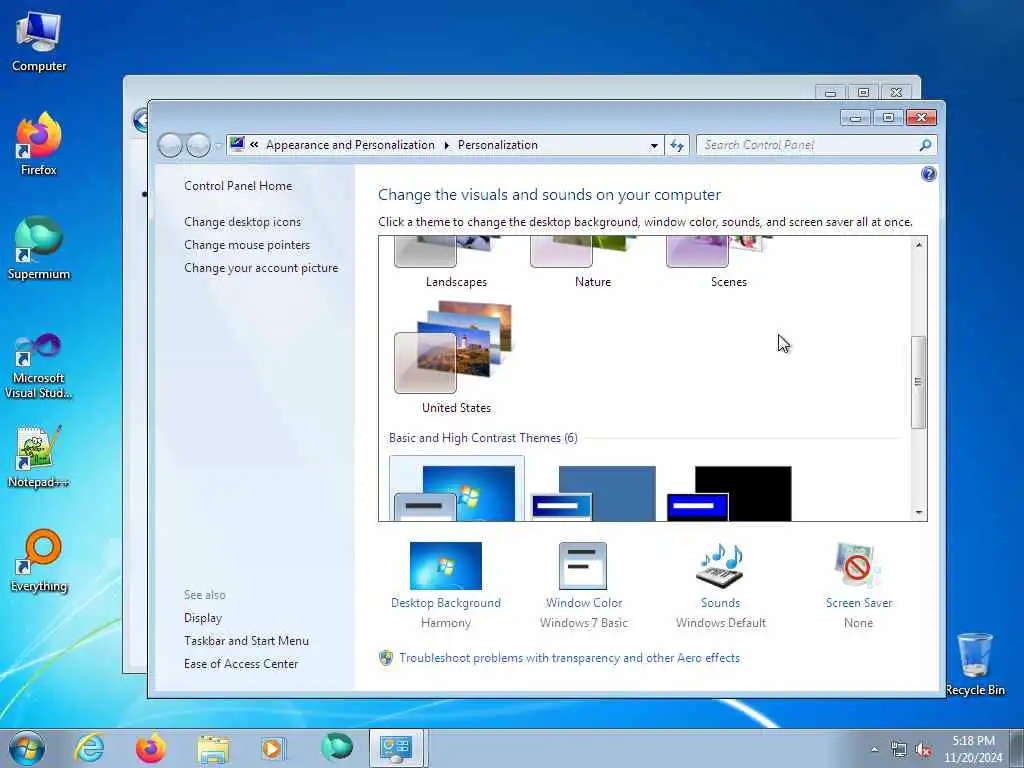Expand breadcrumb arrow after Appearance and Personalization
Screen dimensions: 1024x768
pos(447,145)
